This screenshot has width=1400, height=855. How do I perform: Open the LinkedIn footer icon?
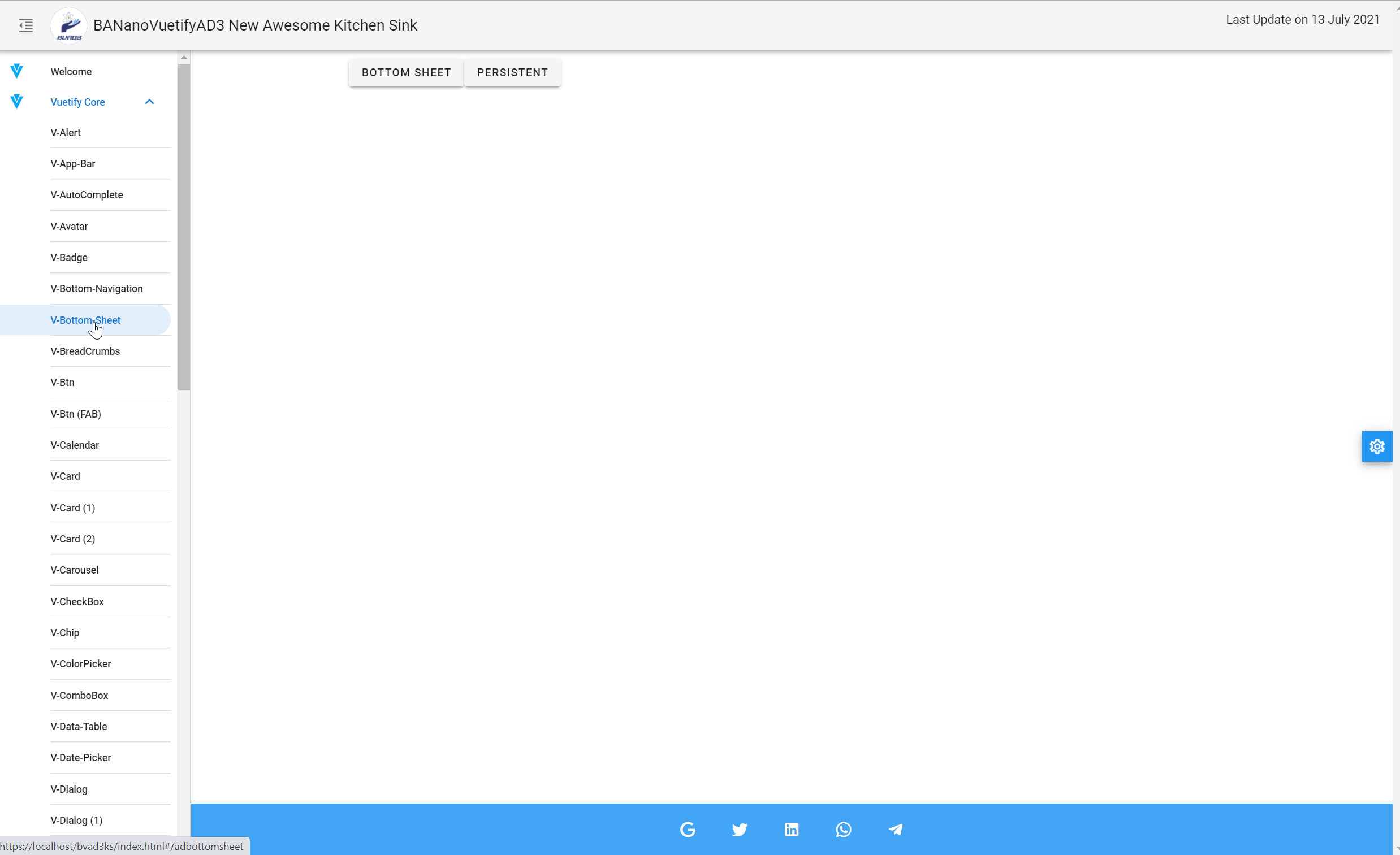click(x=792, y=830)
